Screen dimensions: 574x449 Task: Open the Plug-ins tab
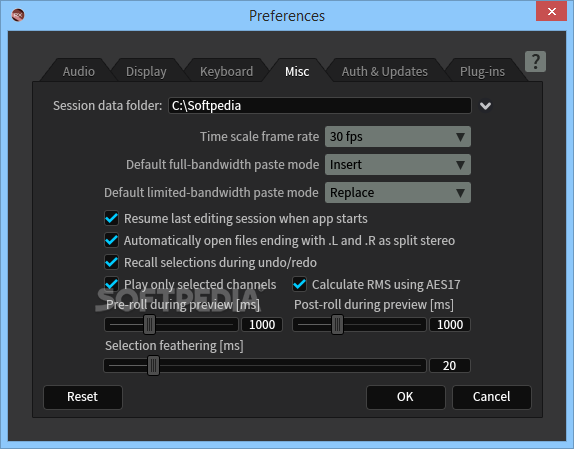482,71
